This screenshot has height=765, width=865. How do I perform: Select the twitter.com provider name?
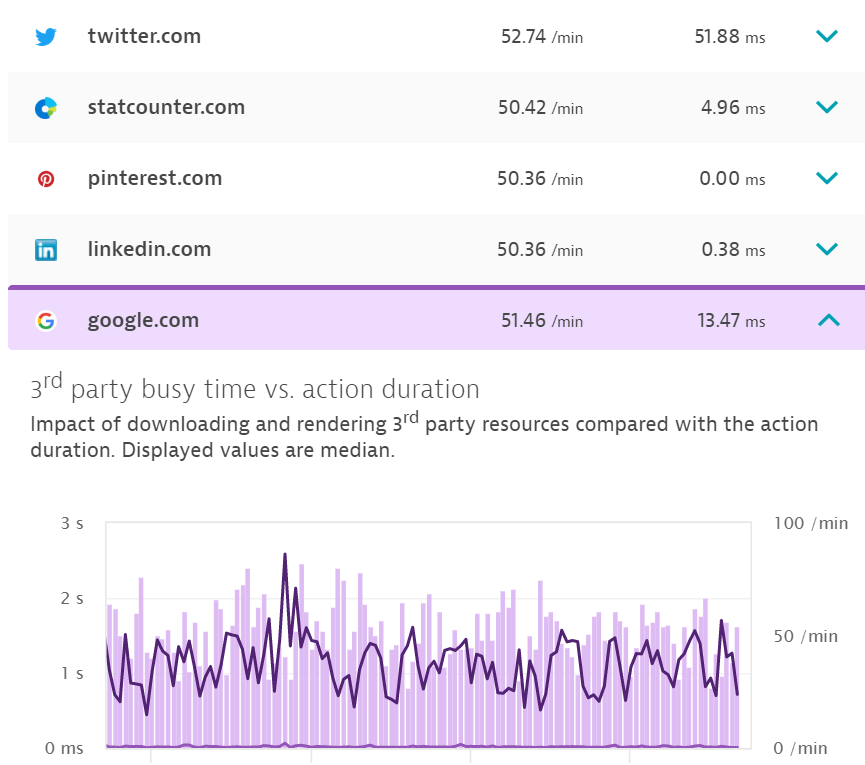click(x=144, y=37)
